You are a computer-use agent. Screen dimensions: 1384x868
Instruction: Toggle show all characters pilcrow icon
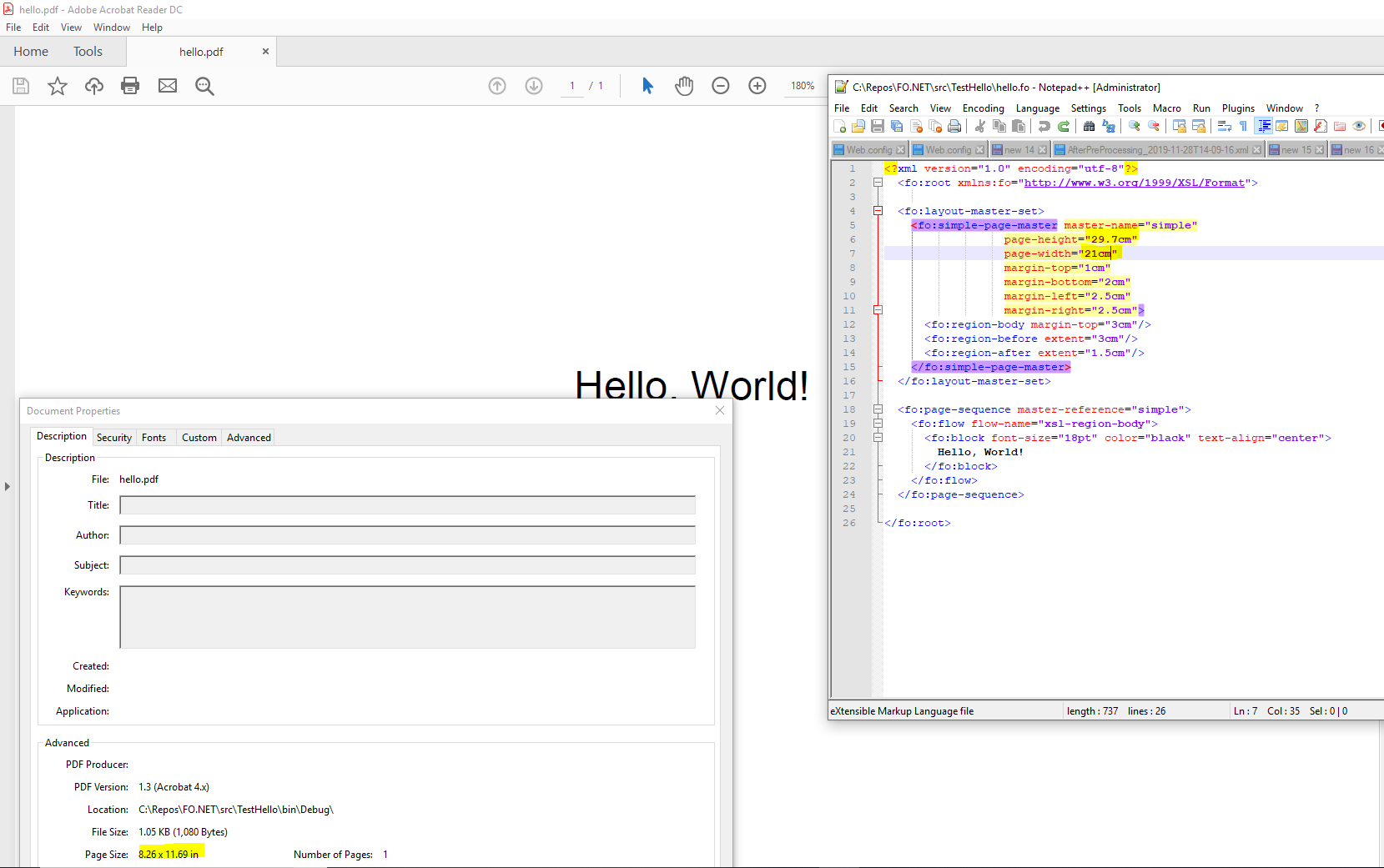1243,126
